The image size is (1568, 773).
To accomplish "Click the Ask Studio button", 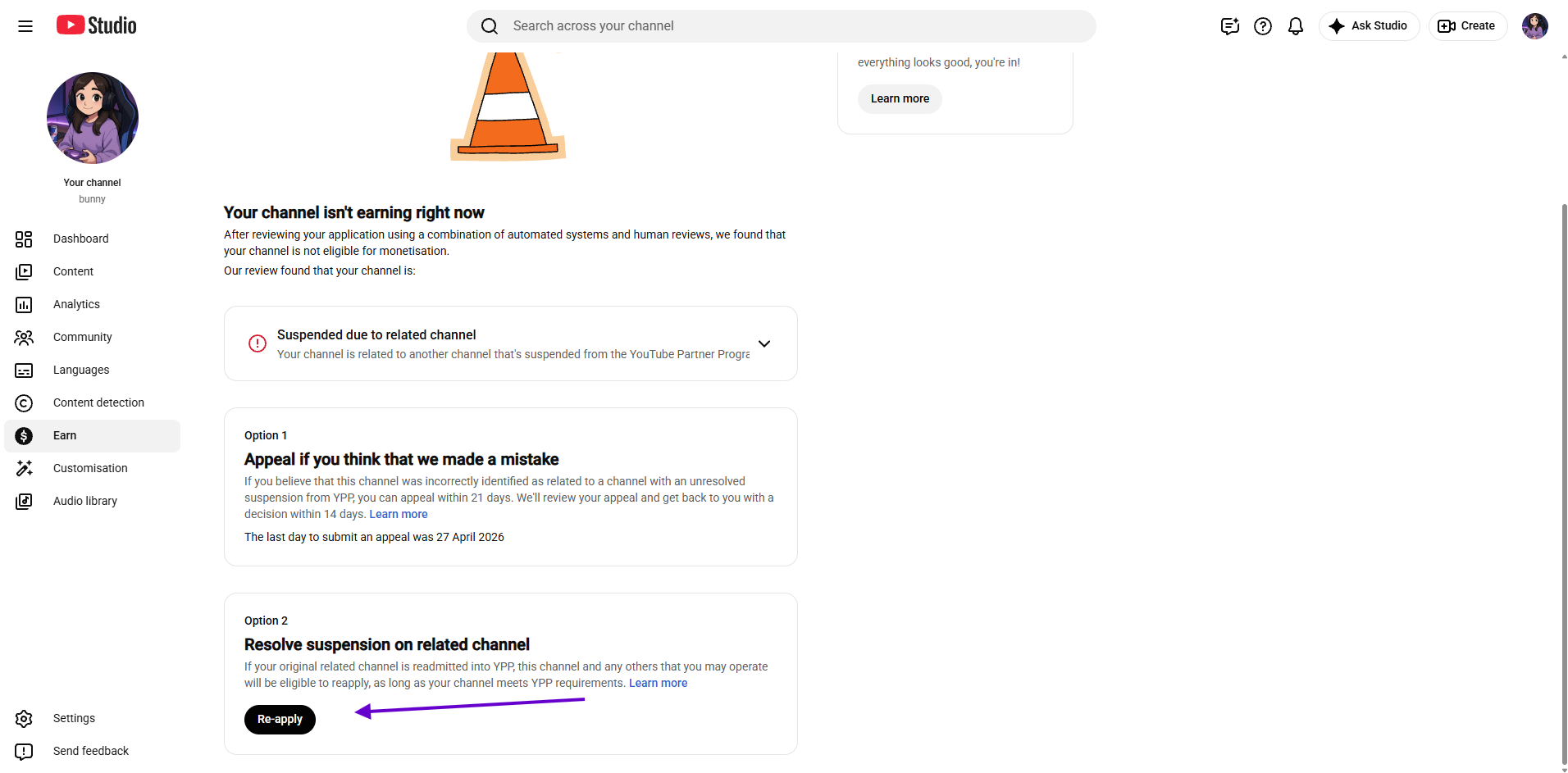I will tap(1369, 26).
